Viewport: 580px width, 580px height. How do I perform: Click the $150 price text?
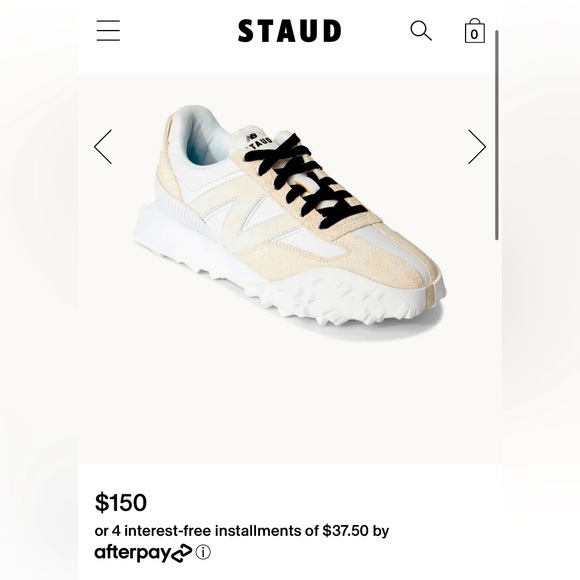pyautogui.click(x=121, y=502)
